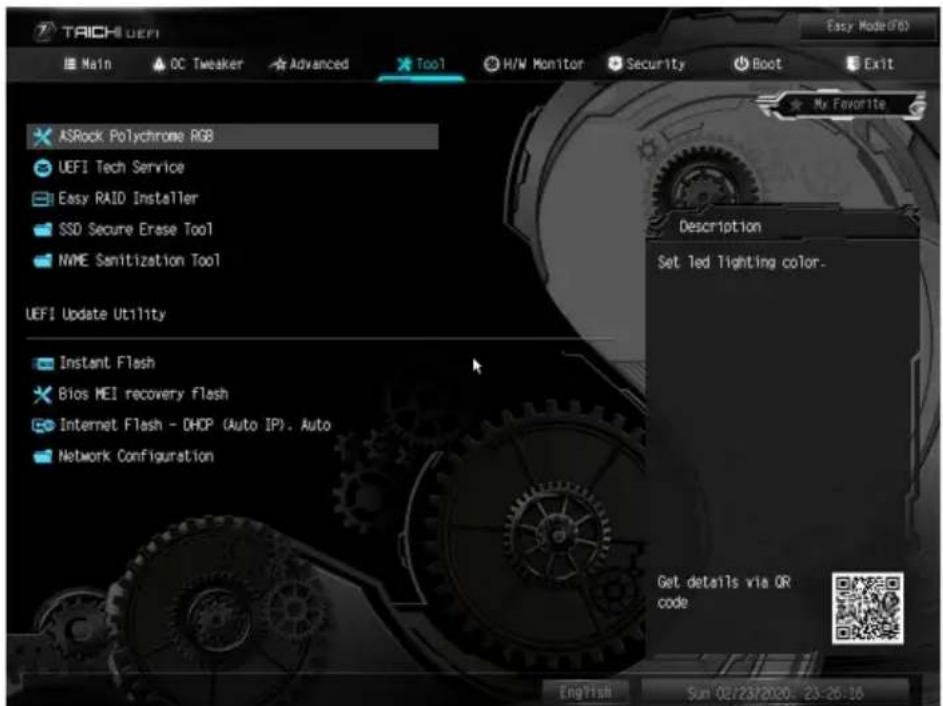Switch to the Boot tab
The width and height of the screenshot is (943, 706).
[758, 64]
